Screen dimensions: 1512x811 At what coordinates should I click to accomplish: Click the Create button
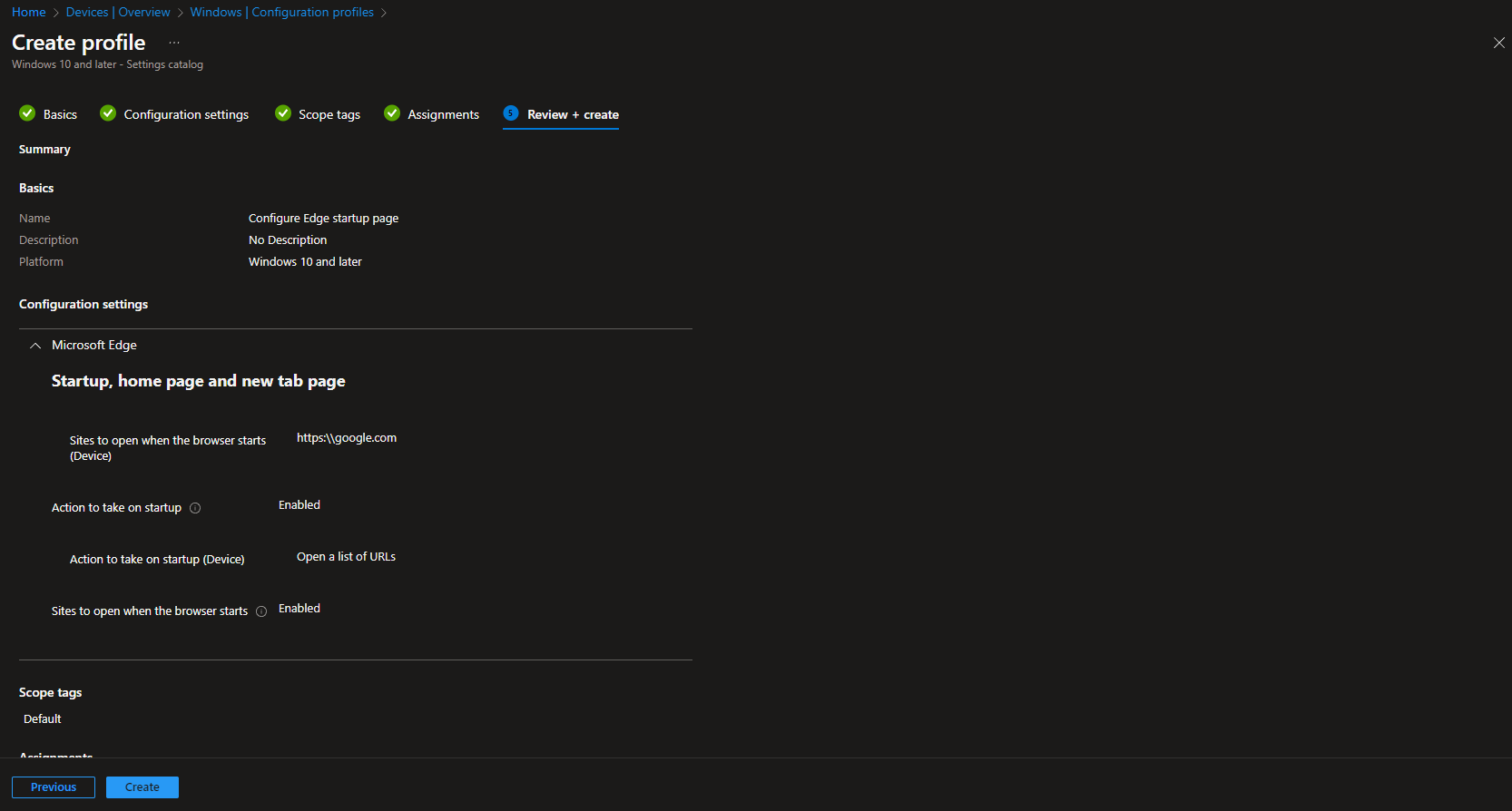142,787
